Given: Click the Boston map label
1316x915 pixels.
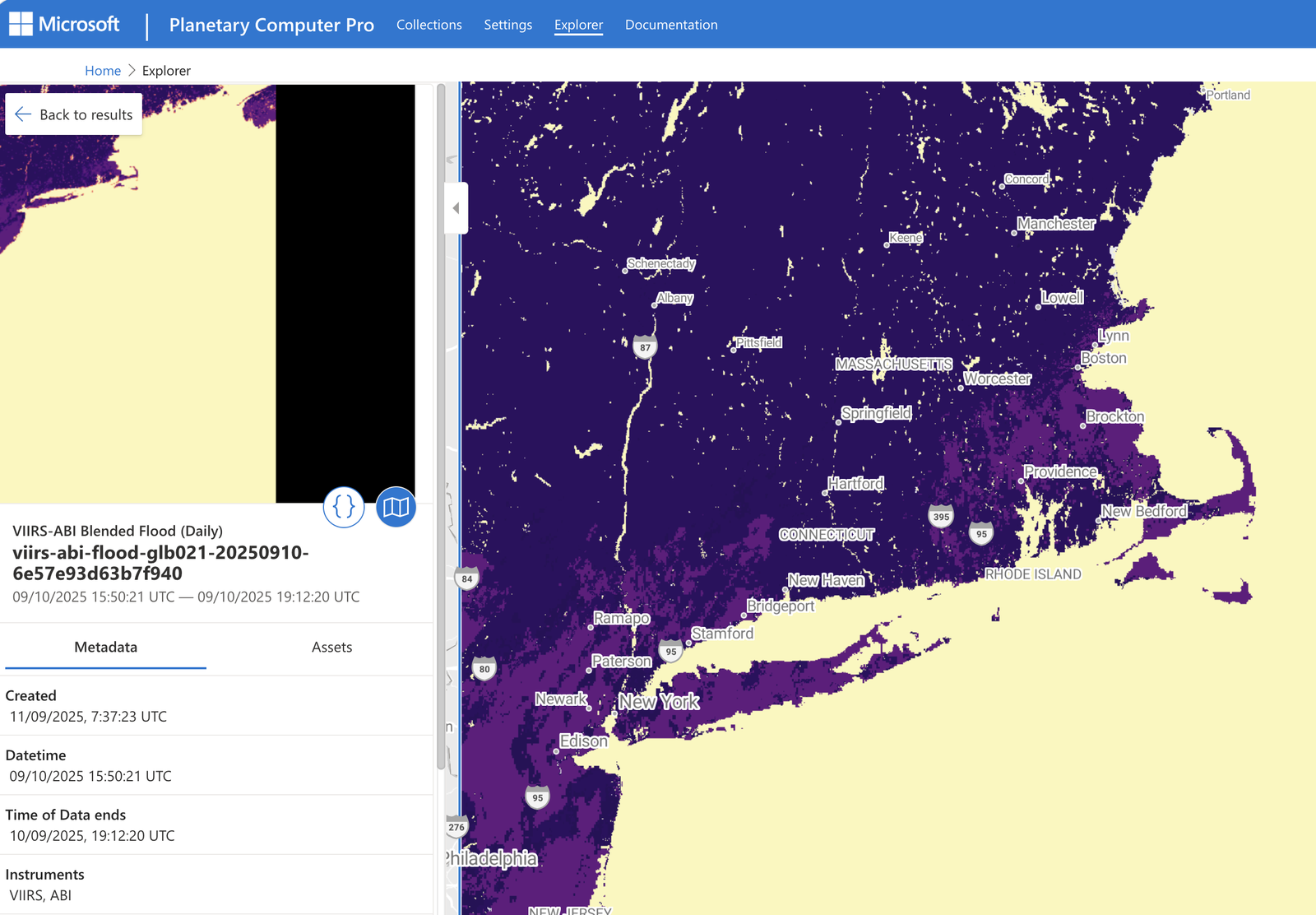Looking at the screenshot, I should (1104, 358).
